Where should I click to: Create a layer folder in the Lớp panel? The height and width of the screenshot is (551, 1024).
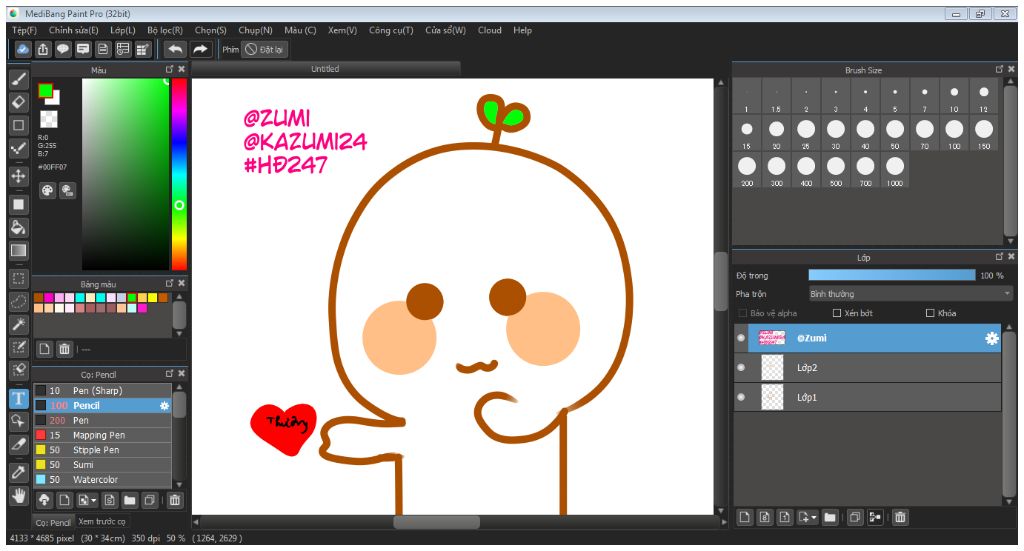829,518
